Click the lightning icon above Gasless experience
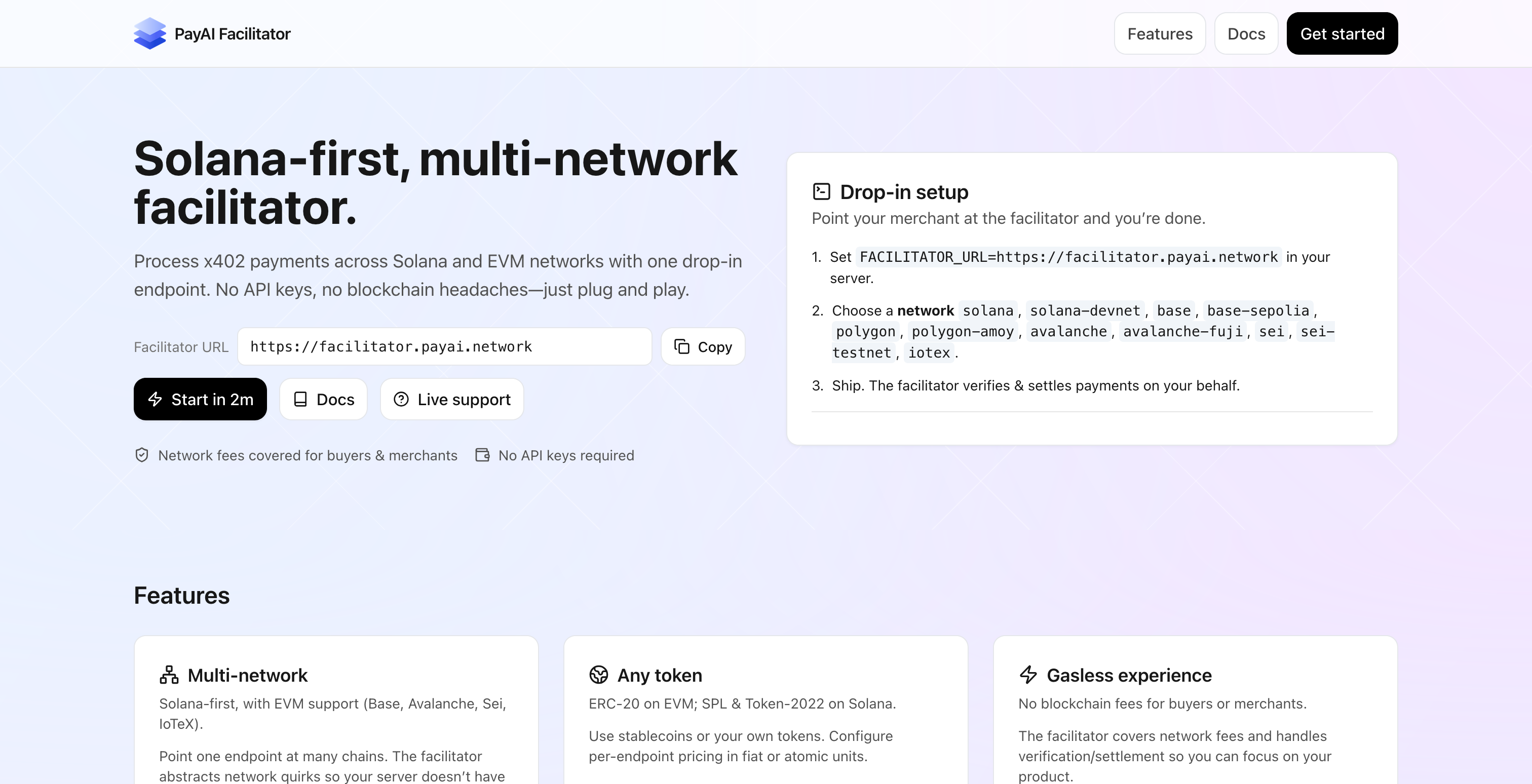Image resolution: width=1532 pixels, height=784 pixels. [x=1028, y=675]
